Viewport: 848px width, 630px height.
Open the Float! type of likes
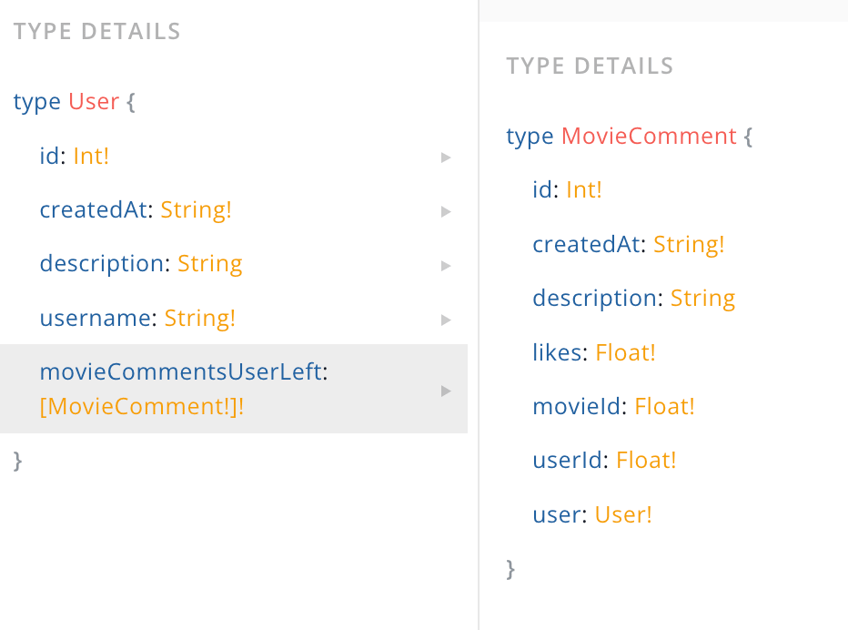pyautogui.click(x=625, y=352)
